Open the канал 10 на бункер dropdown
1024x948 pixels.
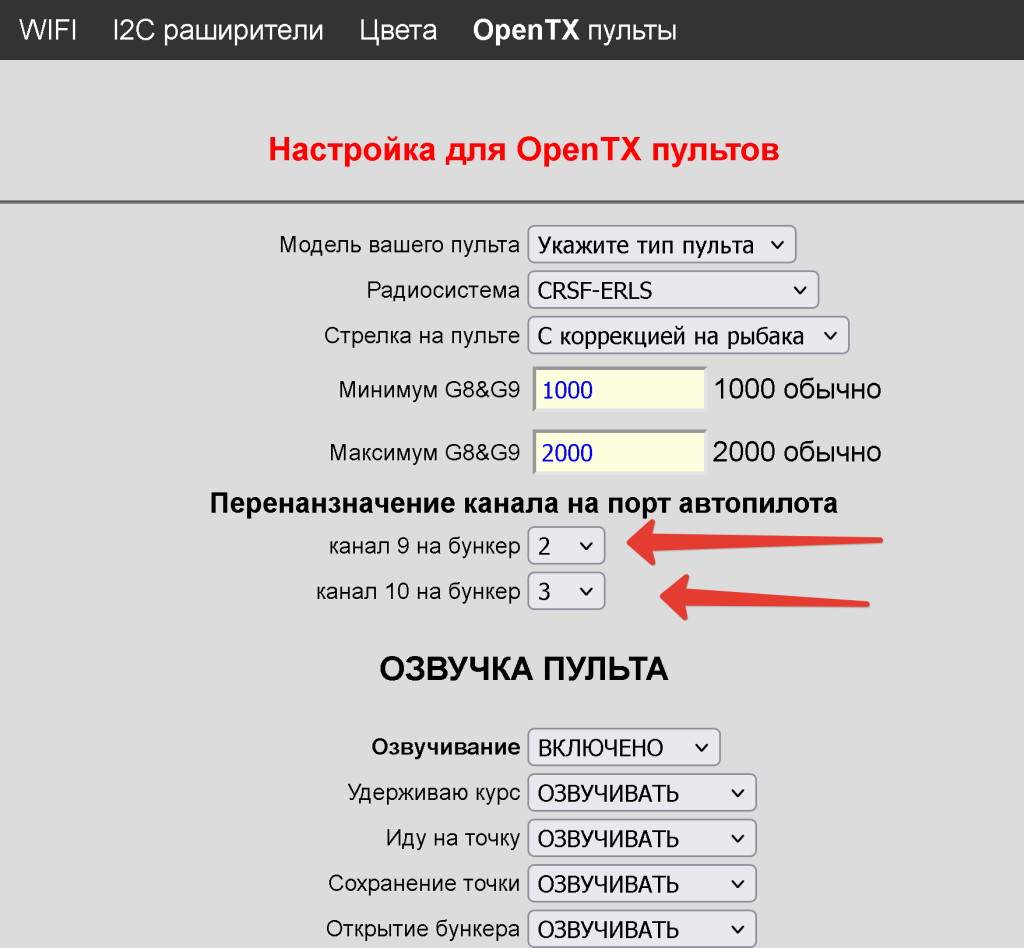[x=566, y=591]
